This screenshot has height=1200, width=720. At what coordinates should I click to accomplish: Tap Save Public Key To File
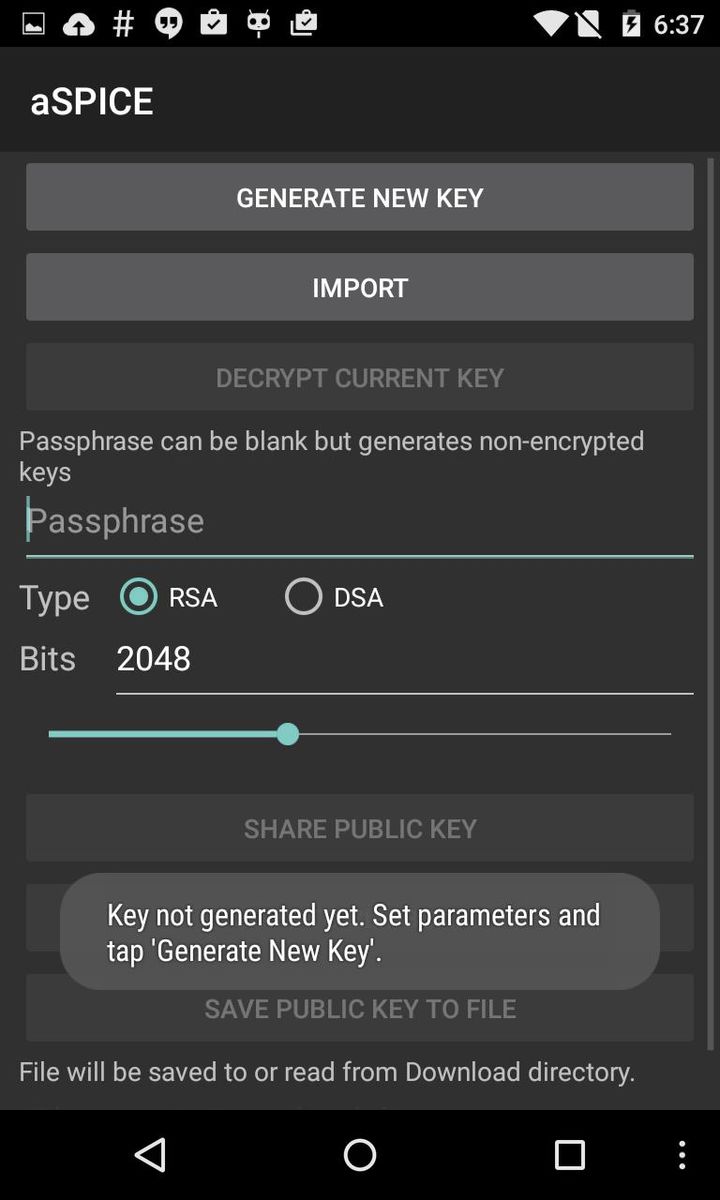point(360,1008)
